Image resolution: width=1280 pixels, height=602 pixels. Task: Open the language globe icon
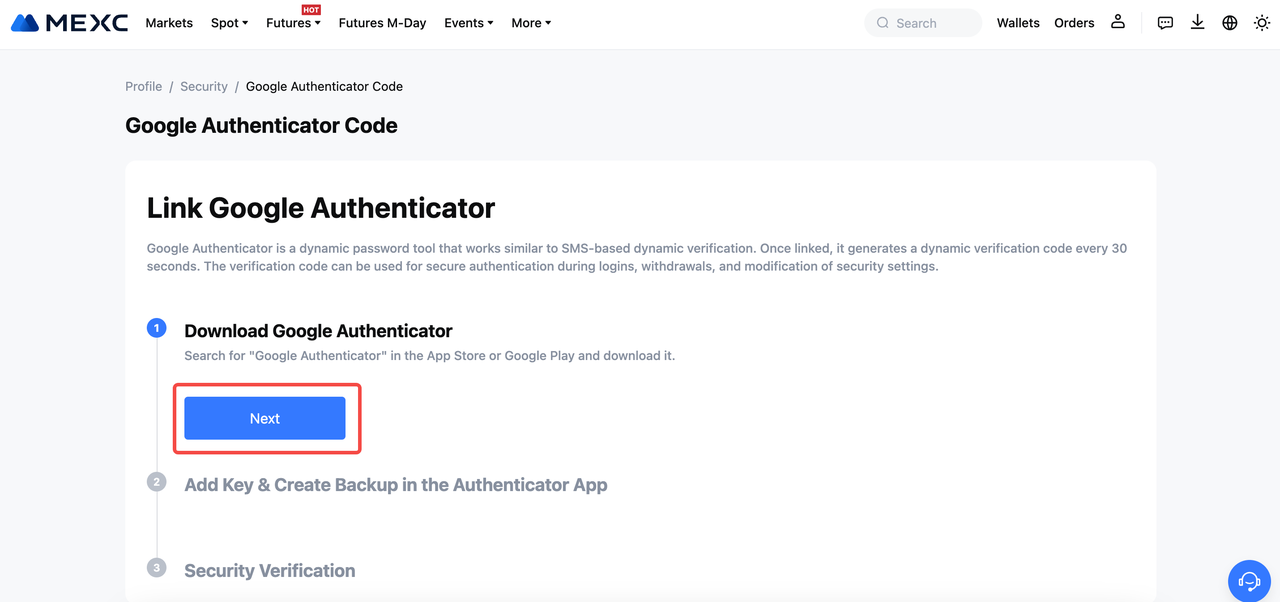(x=1230, y=22)
